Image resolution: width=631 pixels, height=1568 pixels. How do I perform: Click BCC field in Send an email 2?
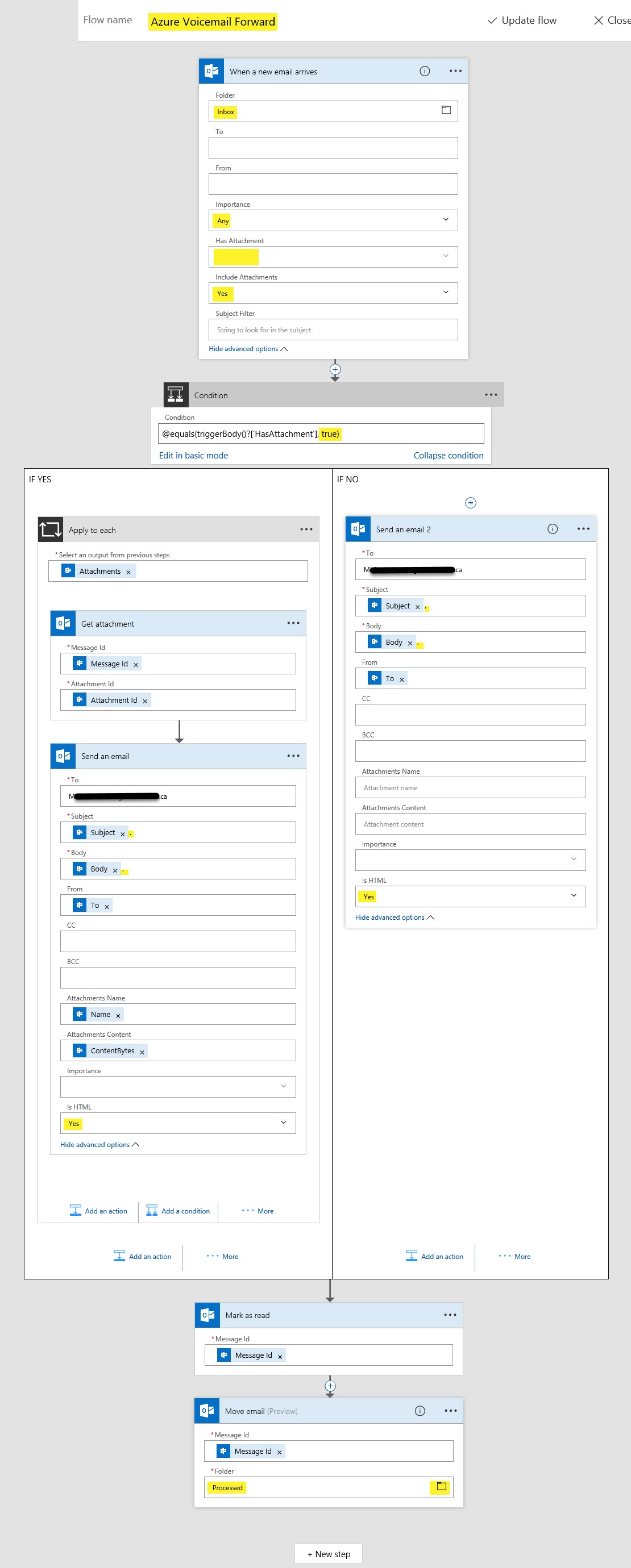click(470, 751)
